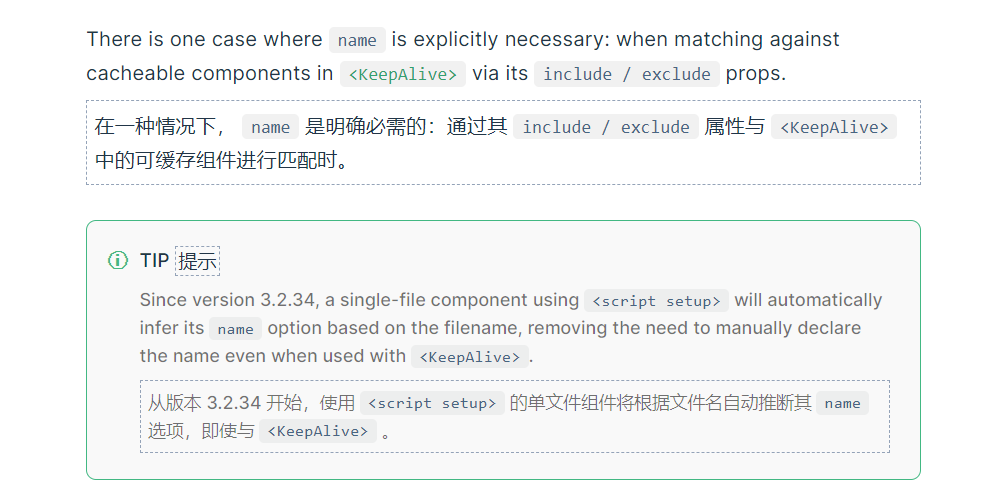Click include / exclude code after 通过其
This screenshot has width=981, height=502.
605,127
